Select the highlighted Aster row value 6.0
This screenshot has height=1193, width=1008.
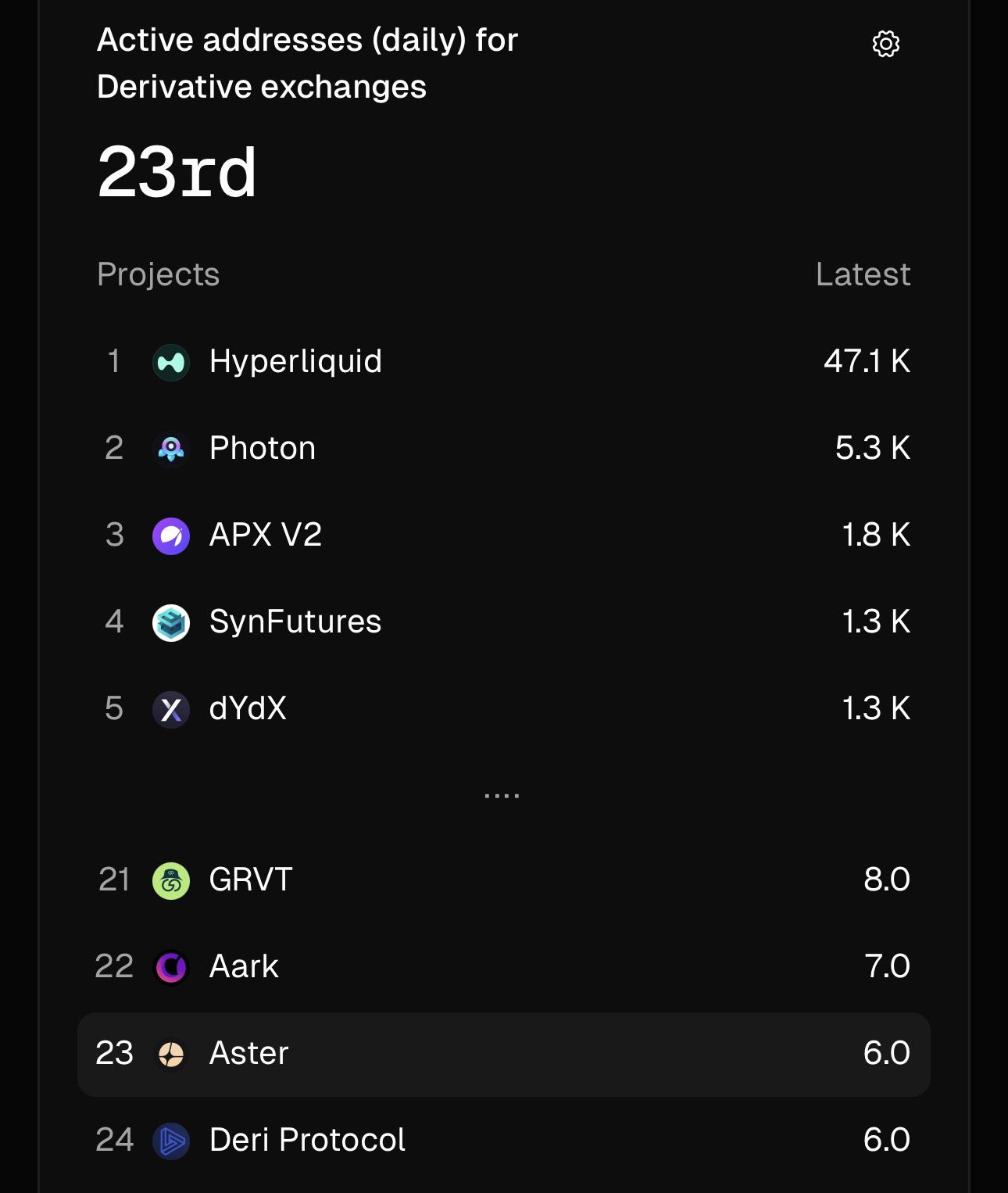[886, 1054]
